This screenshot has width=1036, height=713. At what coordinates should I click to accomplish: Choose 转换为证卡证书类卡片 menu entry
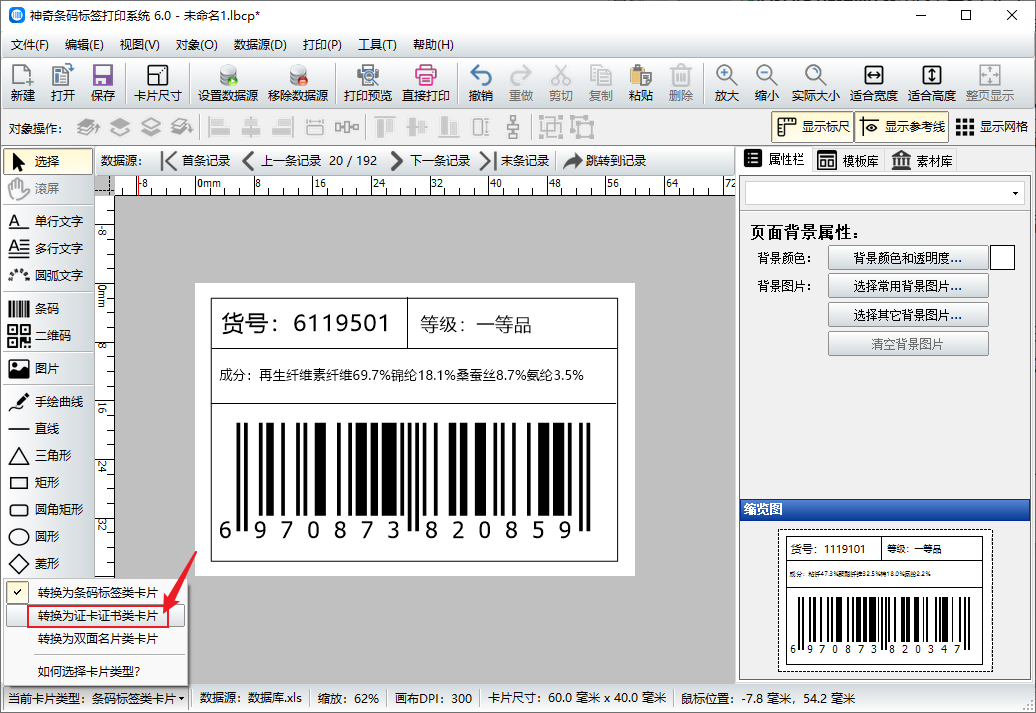(x=98, y=615)
